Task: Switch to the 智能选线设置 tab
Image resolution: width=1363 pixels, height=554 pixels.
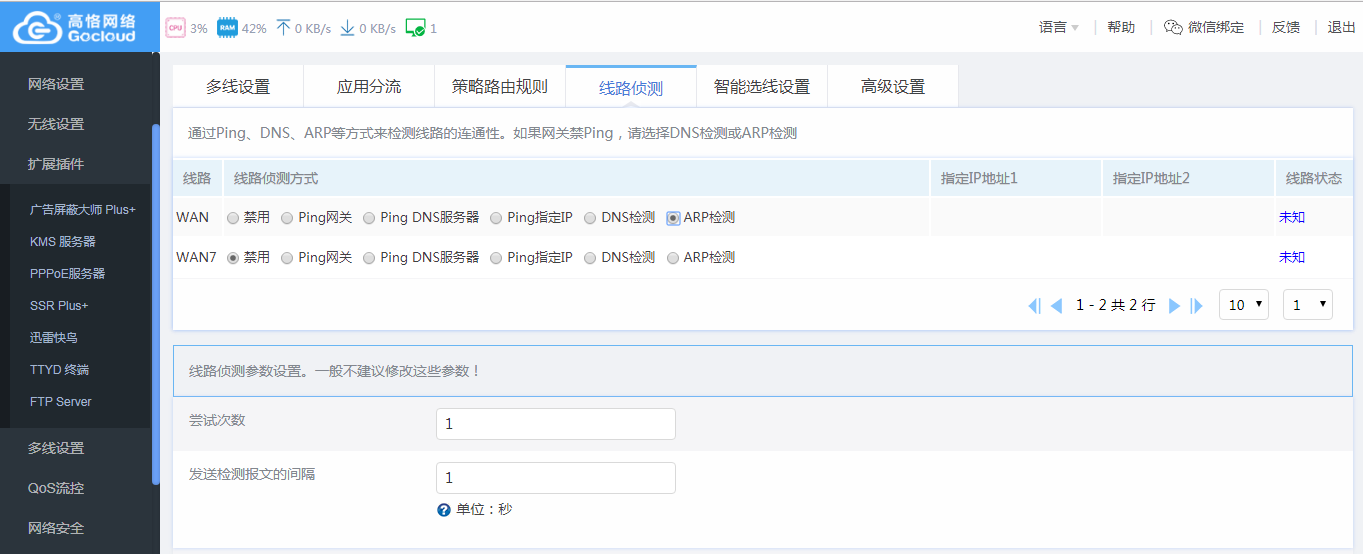Action: (x=761, y=87)
